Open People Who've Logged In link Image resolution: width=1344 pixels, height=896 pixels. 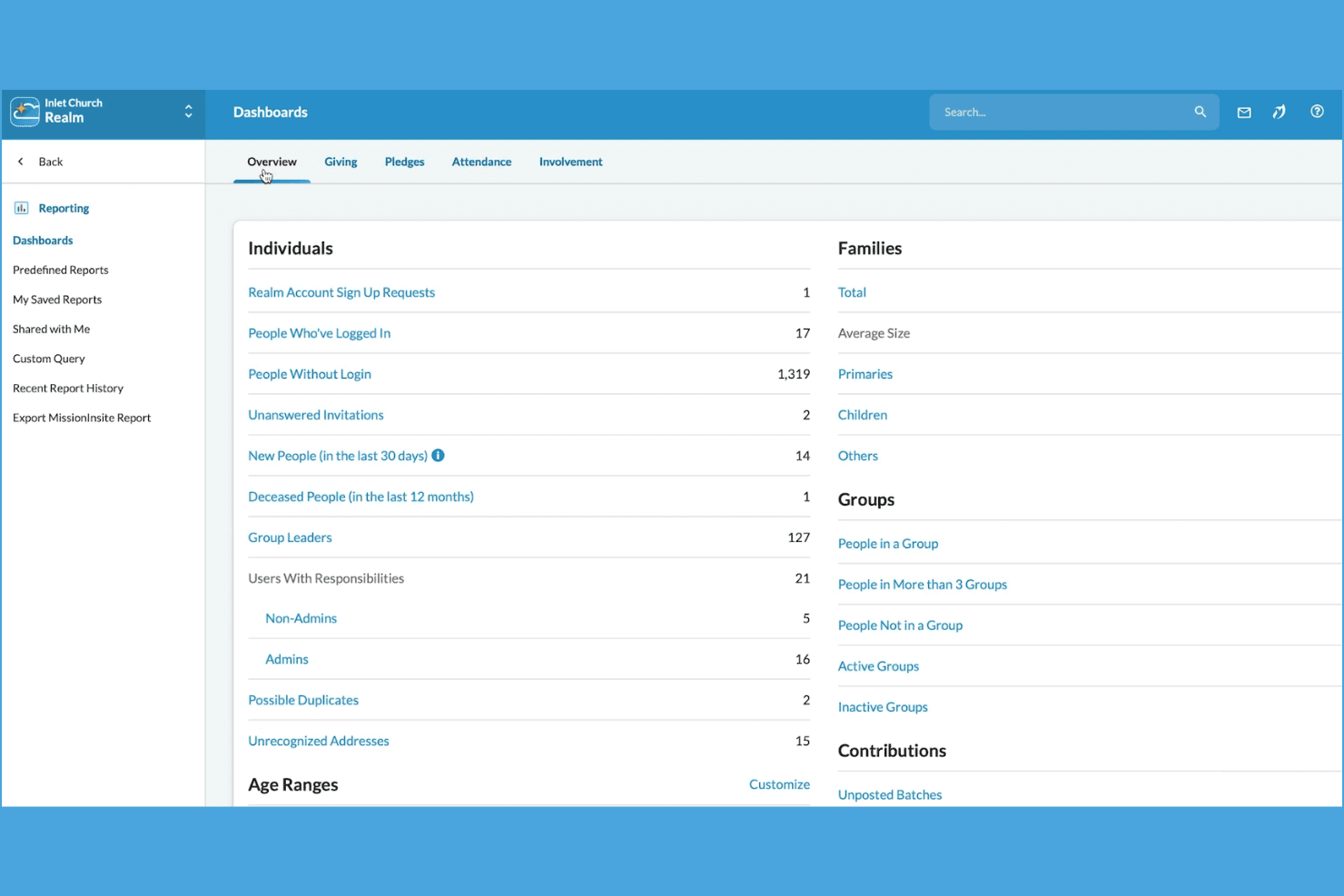point(320,333)
